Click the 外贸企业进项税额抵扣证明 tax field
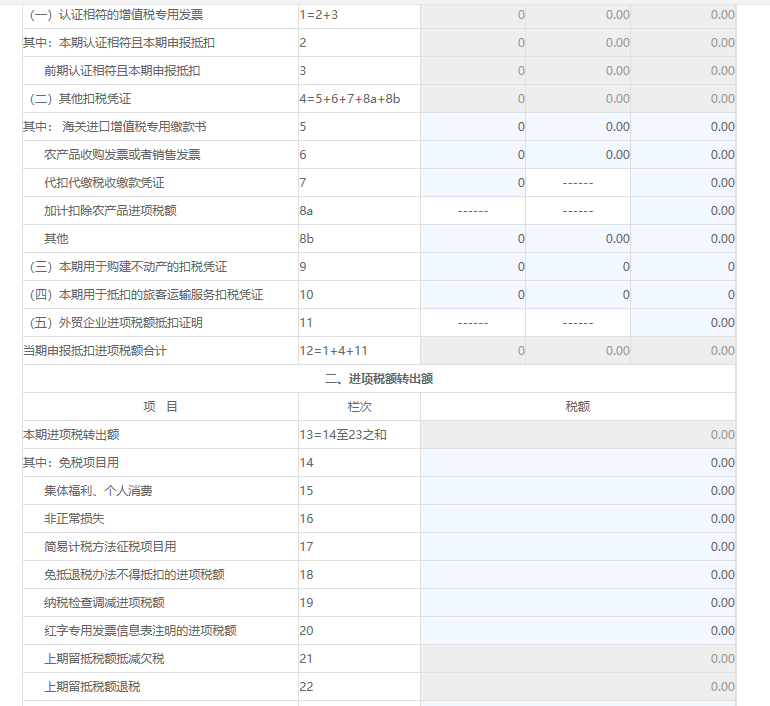The image size is (770, 706). tap(683, 323)
